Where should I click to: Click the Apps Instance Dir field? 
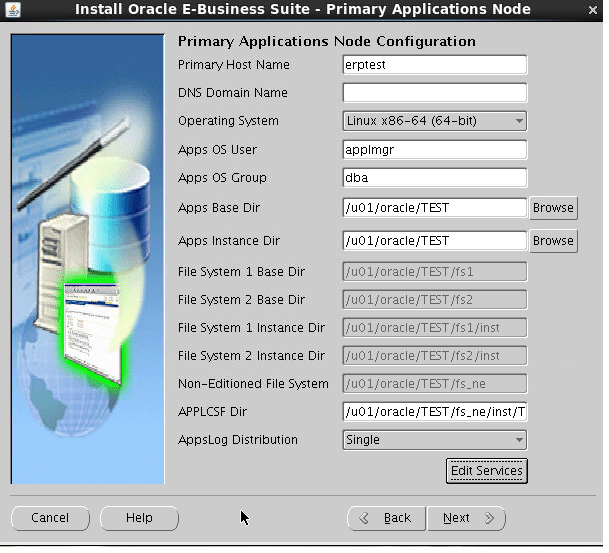(x=435, y=241)
